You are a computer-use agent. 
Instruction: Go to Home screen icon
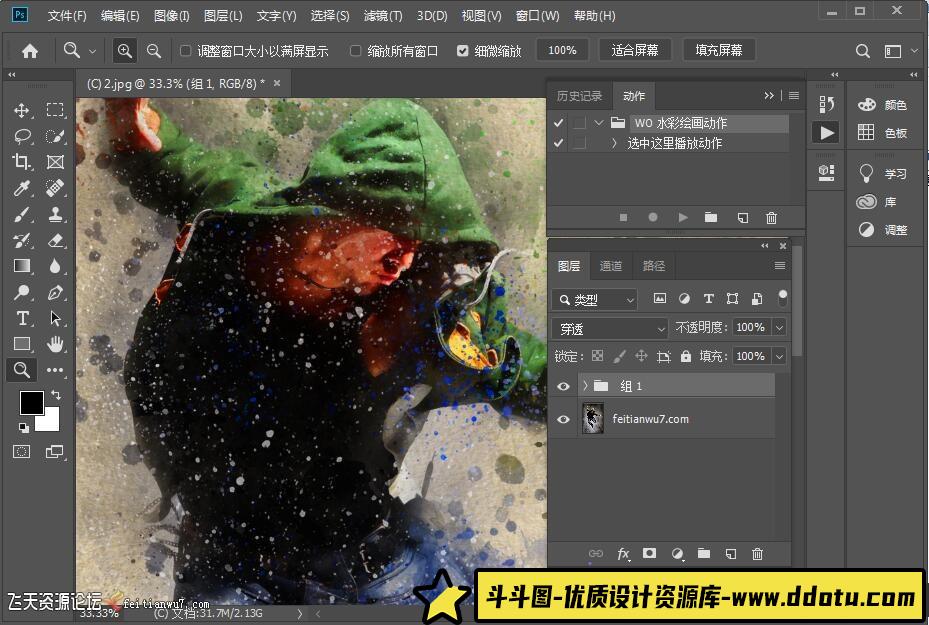coord(30,52)
